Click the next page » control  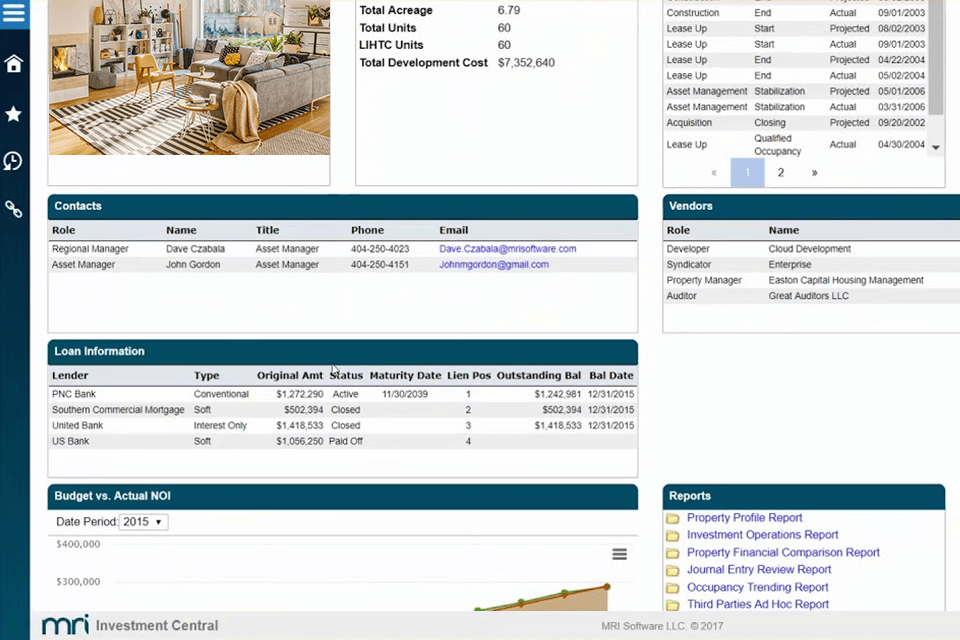point(814,172)
